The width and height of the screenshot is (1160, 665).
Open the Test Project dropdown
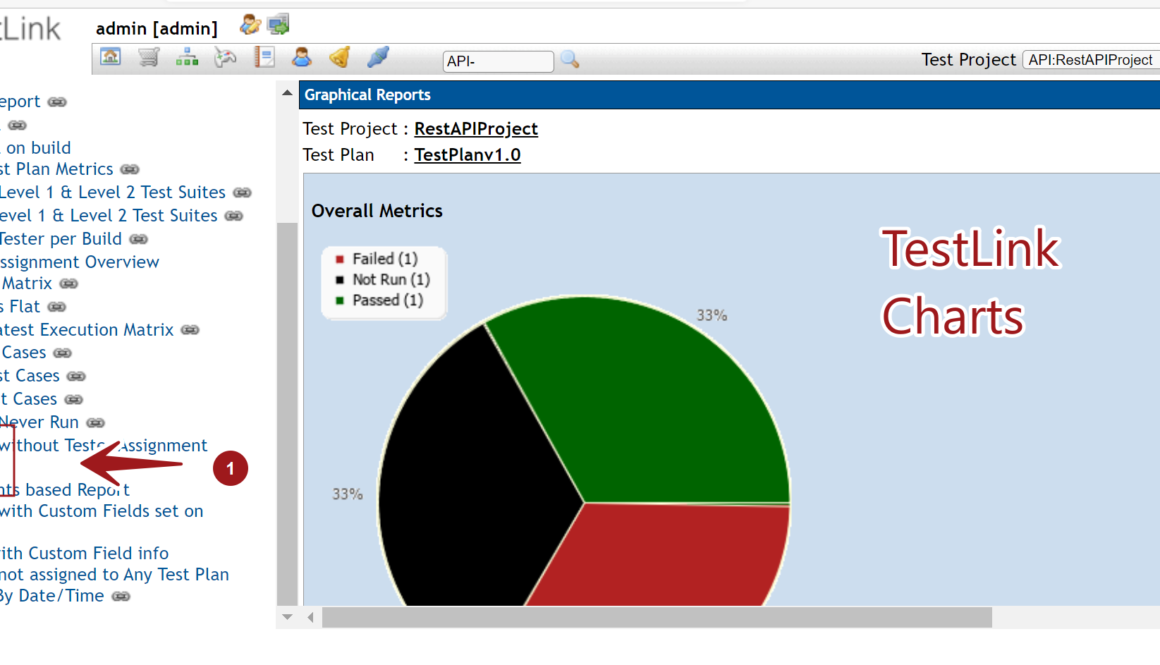pos(1090,60)
